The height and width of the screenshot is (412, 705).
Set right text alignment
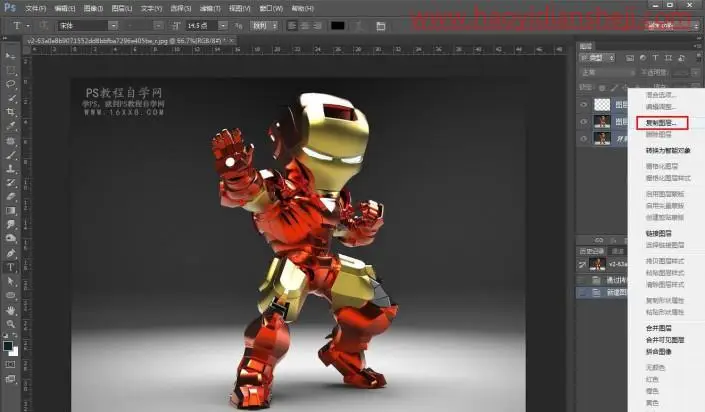click(x=317, y=26)
